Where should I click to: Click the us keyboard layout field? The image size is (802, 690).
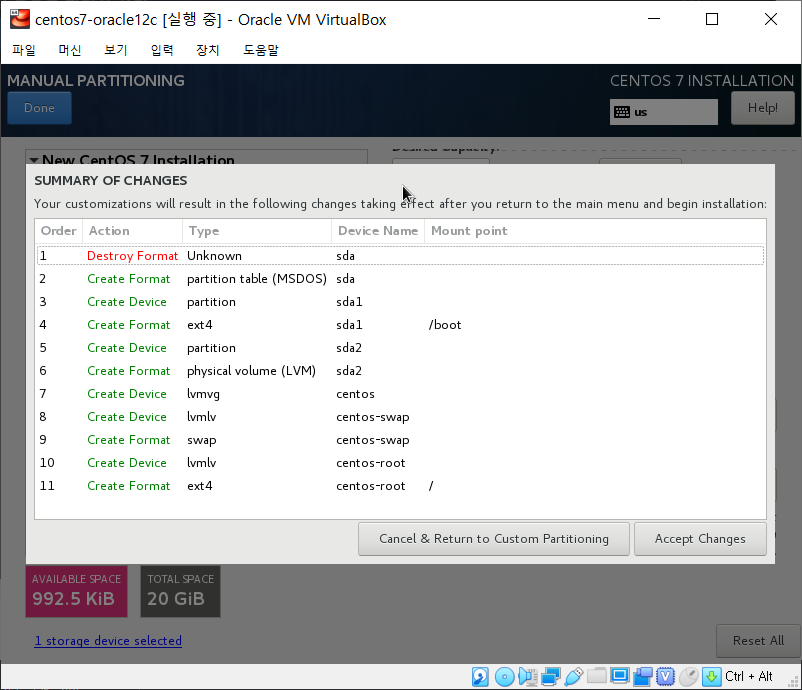(664, 112)
